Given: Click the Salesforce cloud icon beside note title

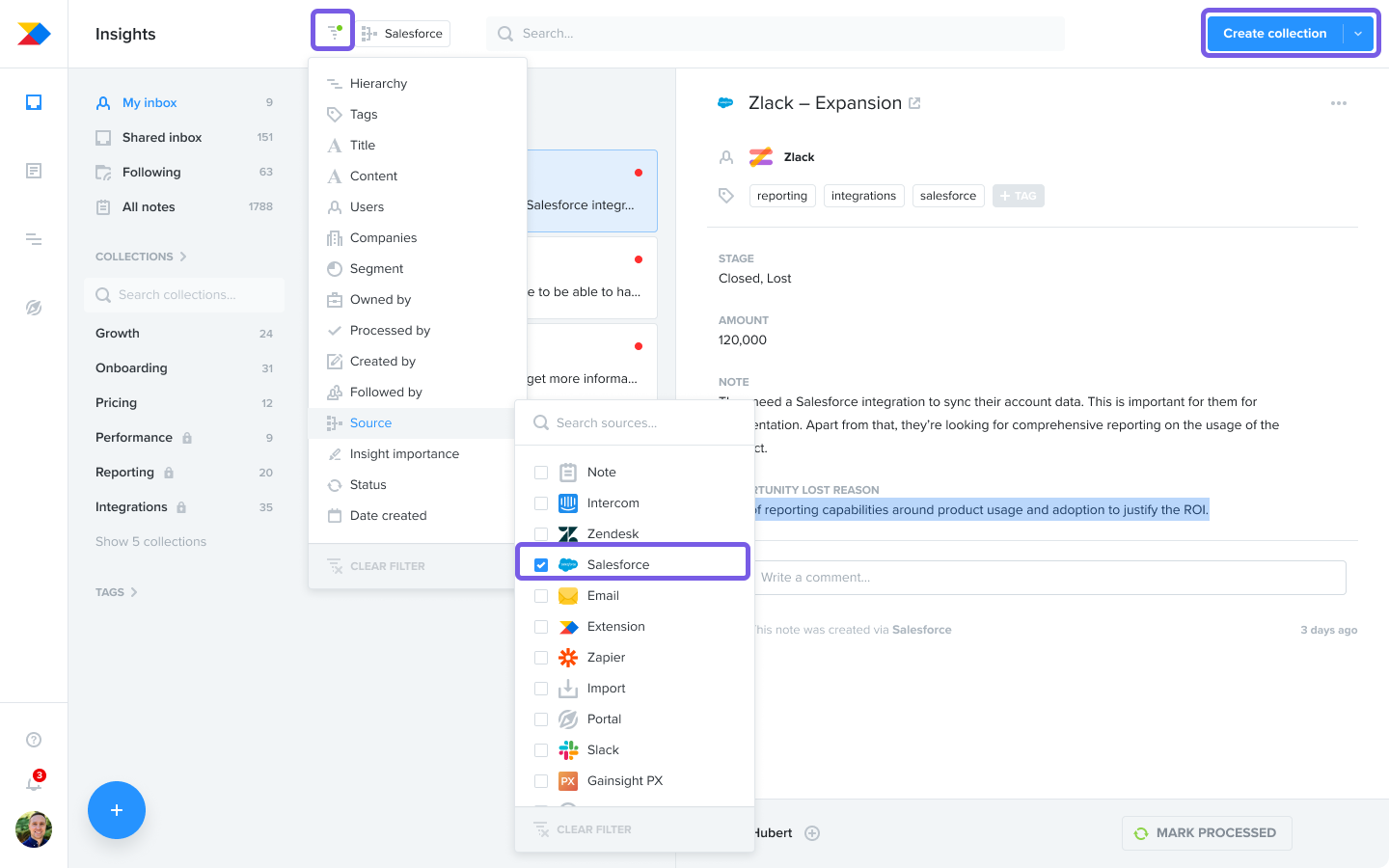Looking at the screenshot, I should point(725,102).
